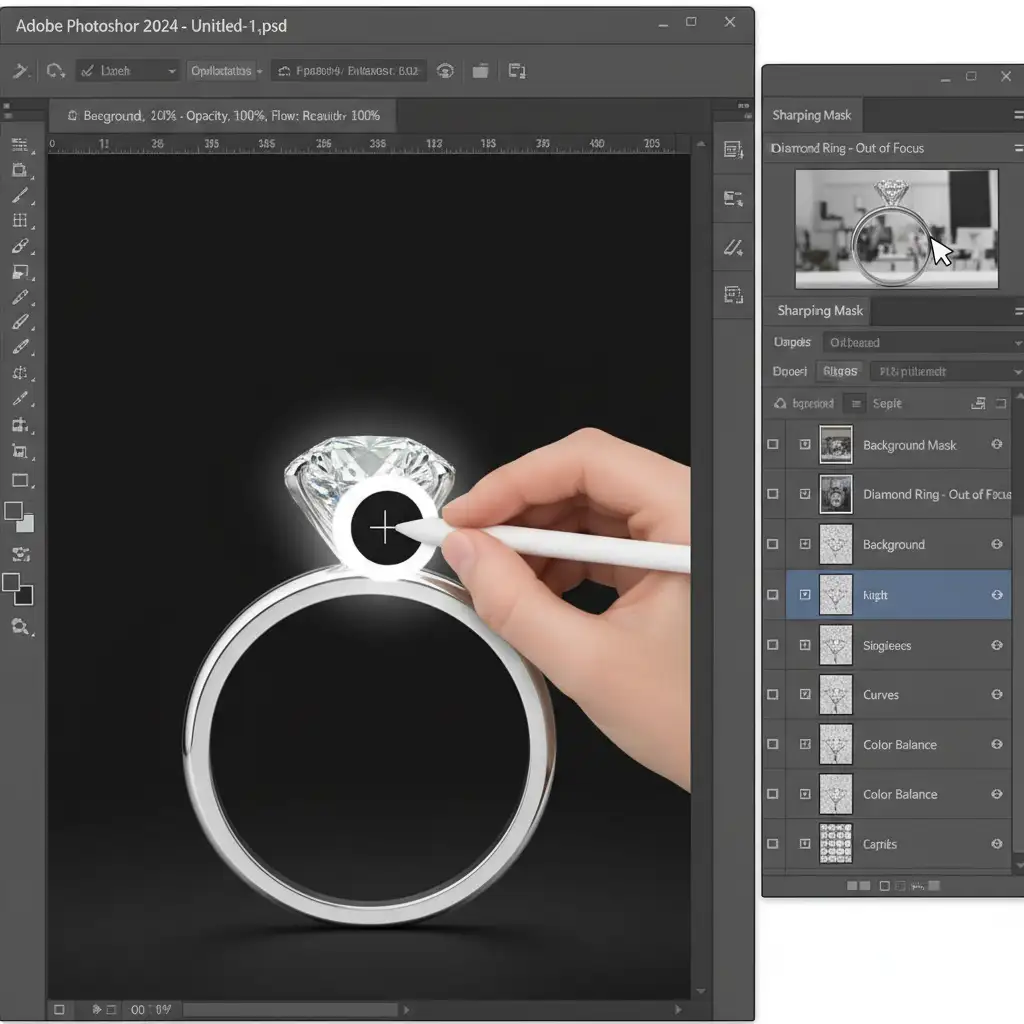Click the grid tool icon in left toolbar

pyautogui.click(x=20, y=220)
